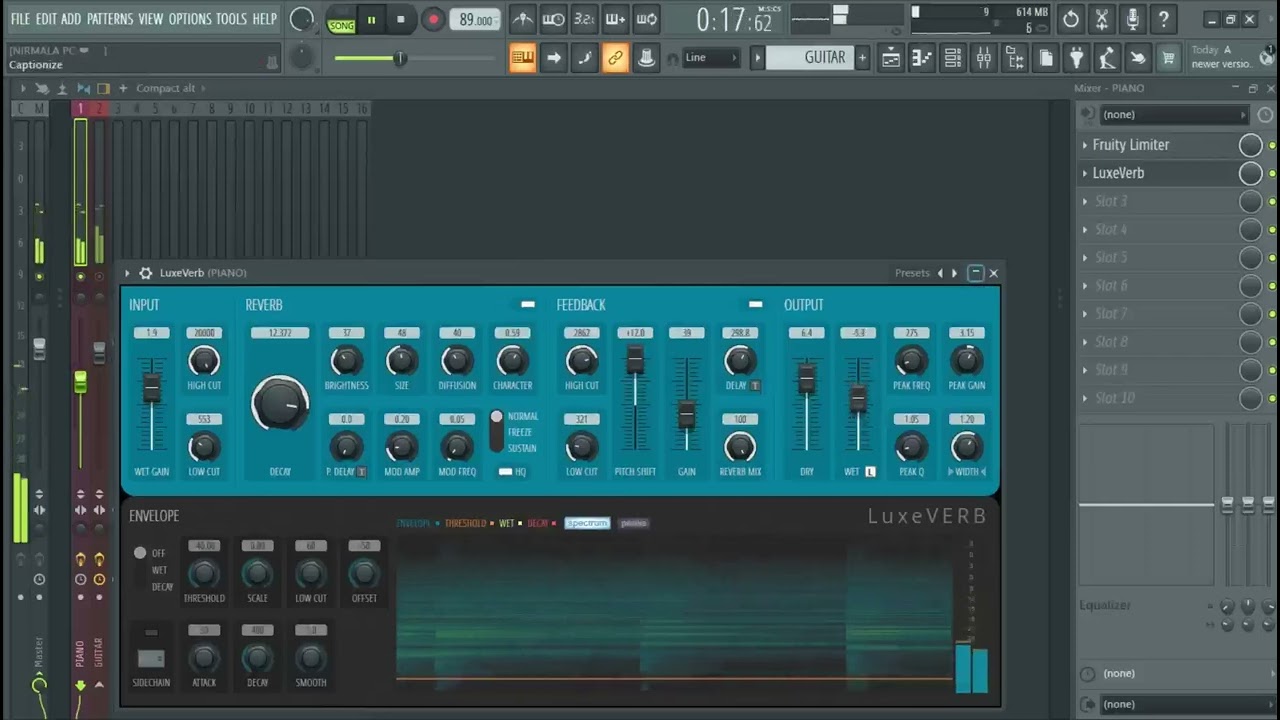Click the right arrow step icon in toolbar
1280x720 pixels.
[553, 58]
